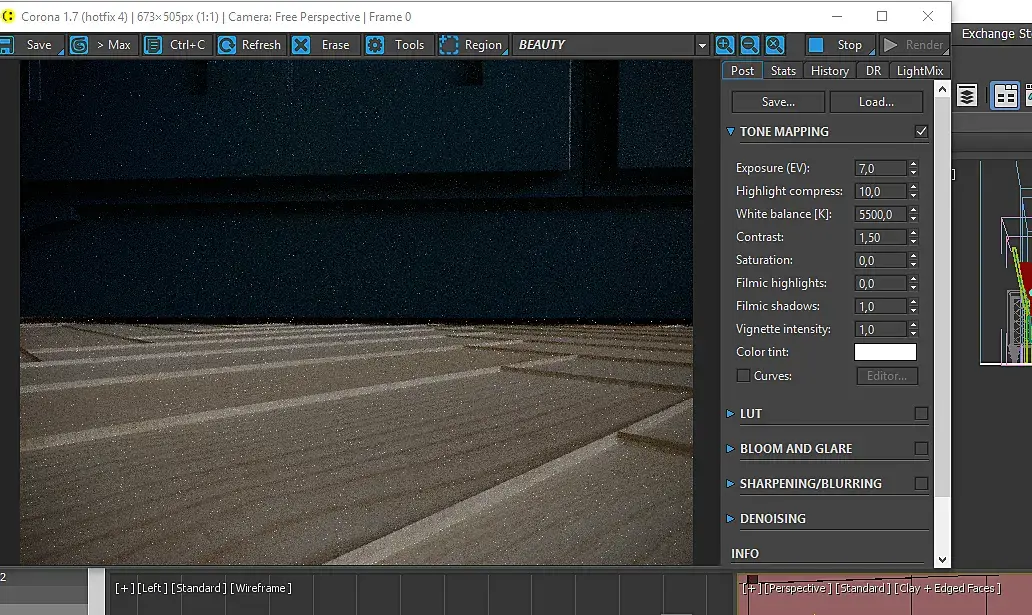This screenshot has width=1032, height=615.
Task: Expand the LUT section
Action: (x=730, y=414)
